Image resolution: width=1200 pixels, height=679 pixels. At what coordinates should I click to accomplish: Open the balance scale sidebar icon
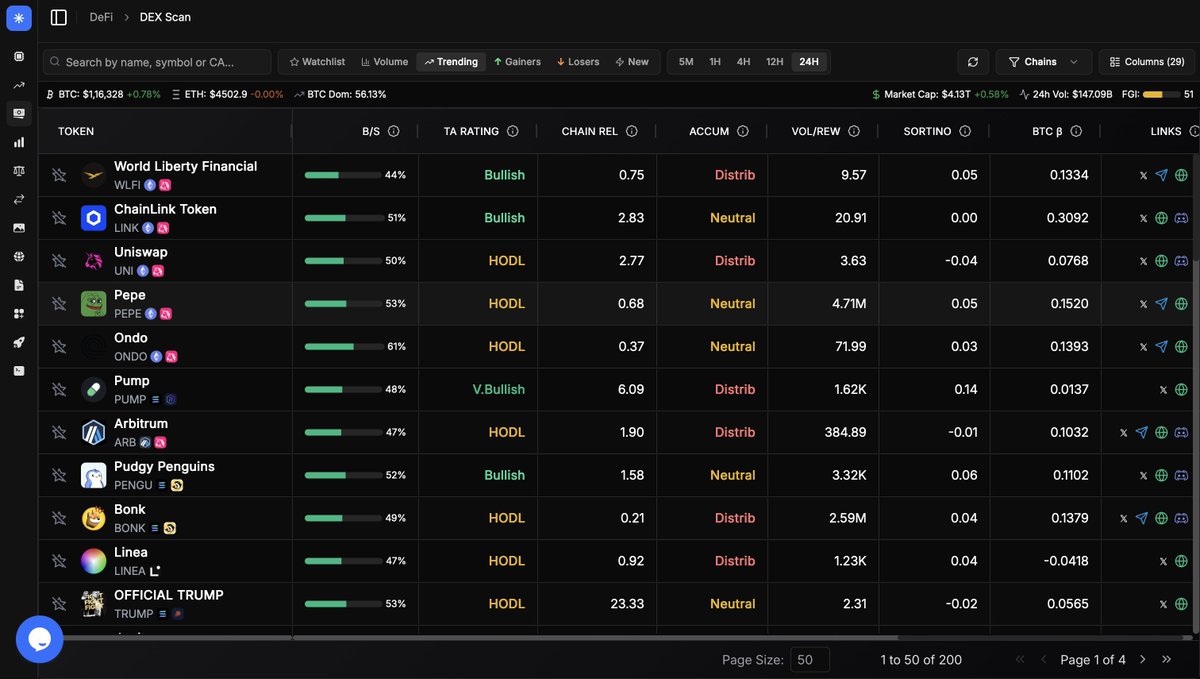(19, 171)
